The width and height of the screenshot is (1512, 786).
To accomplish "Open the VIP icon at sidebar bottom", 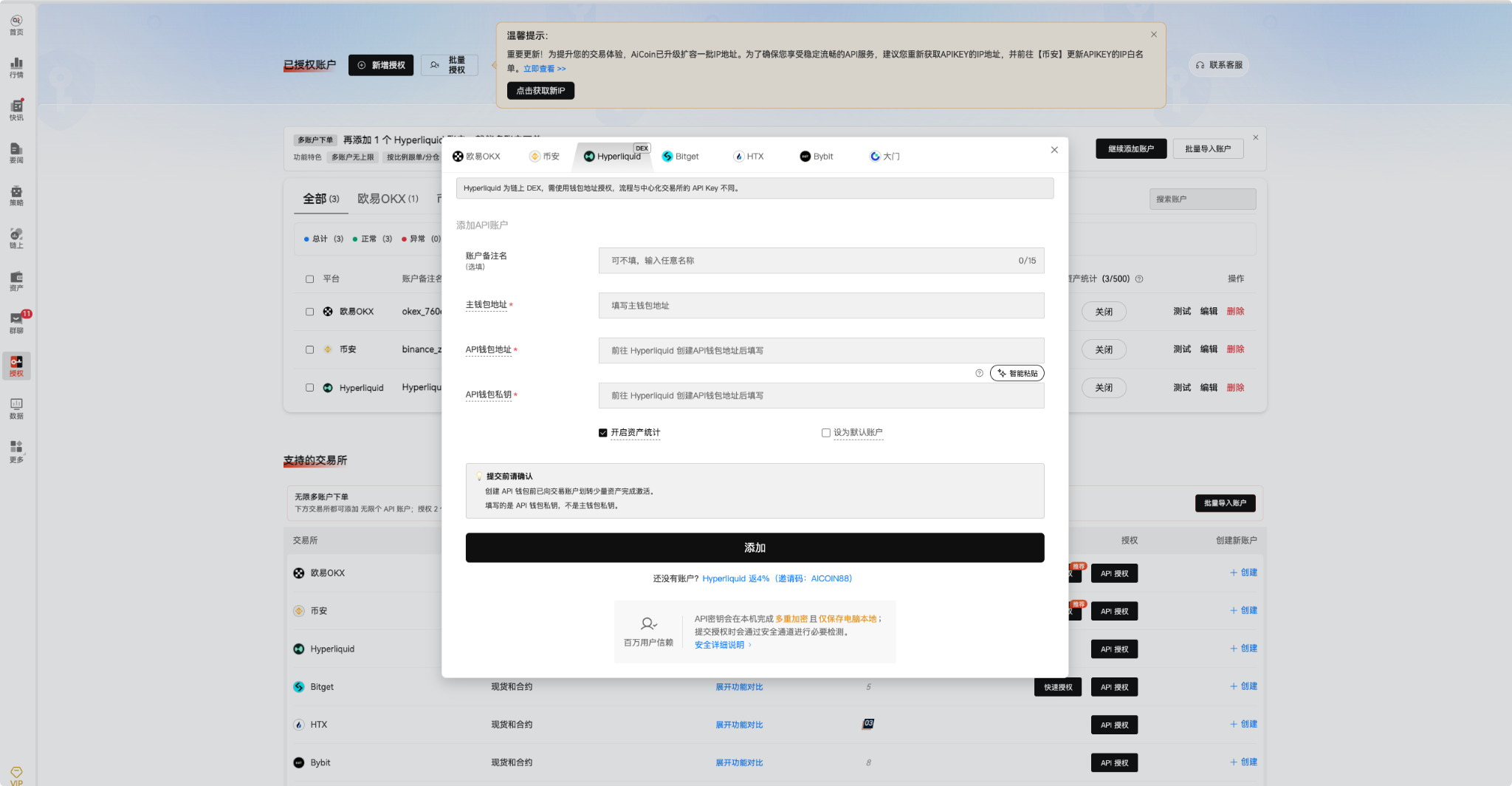I will coord(16,776).
